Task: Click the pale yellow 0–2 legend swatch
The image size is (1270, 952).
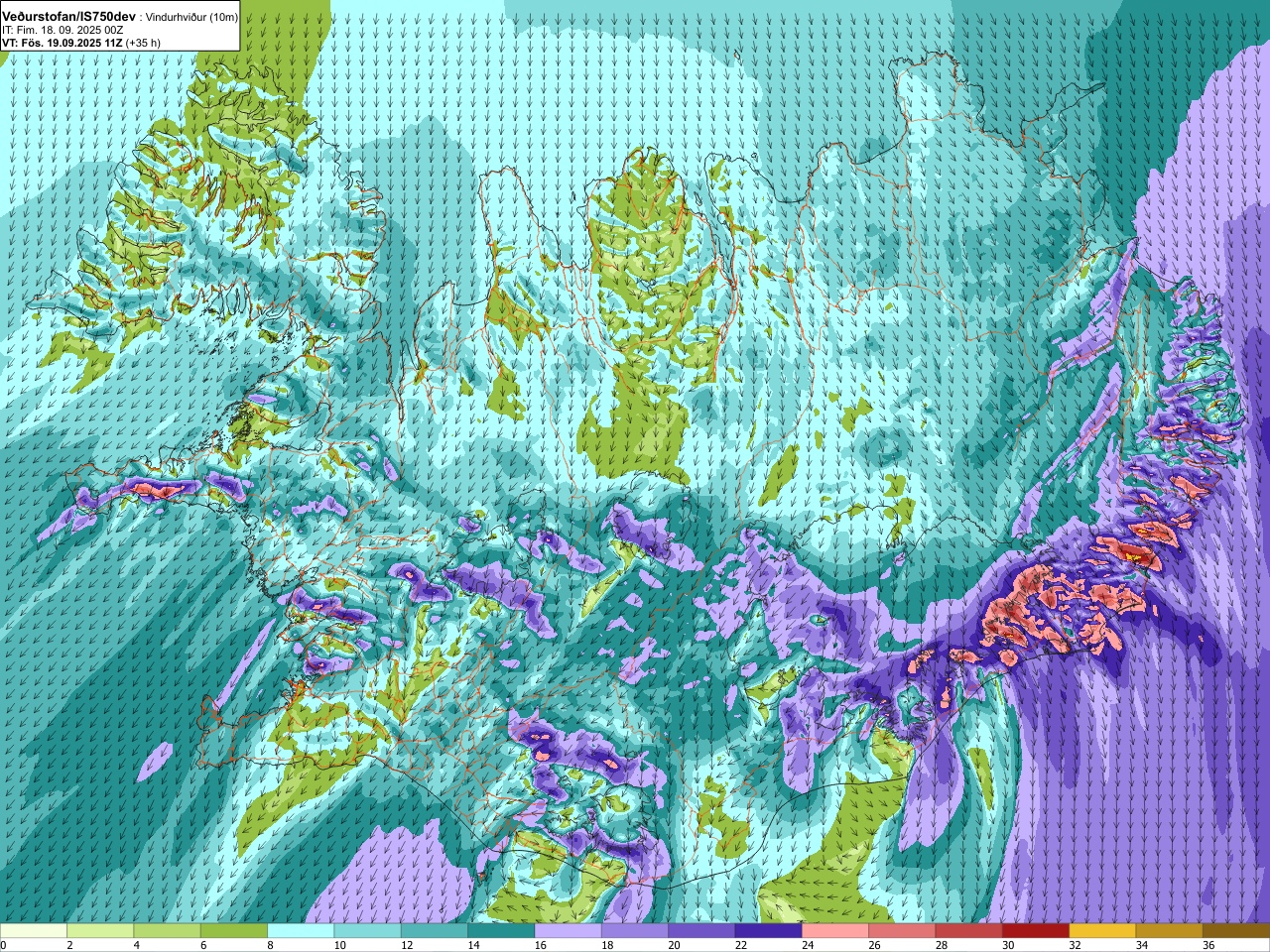Action: pos(34,931)
